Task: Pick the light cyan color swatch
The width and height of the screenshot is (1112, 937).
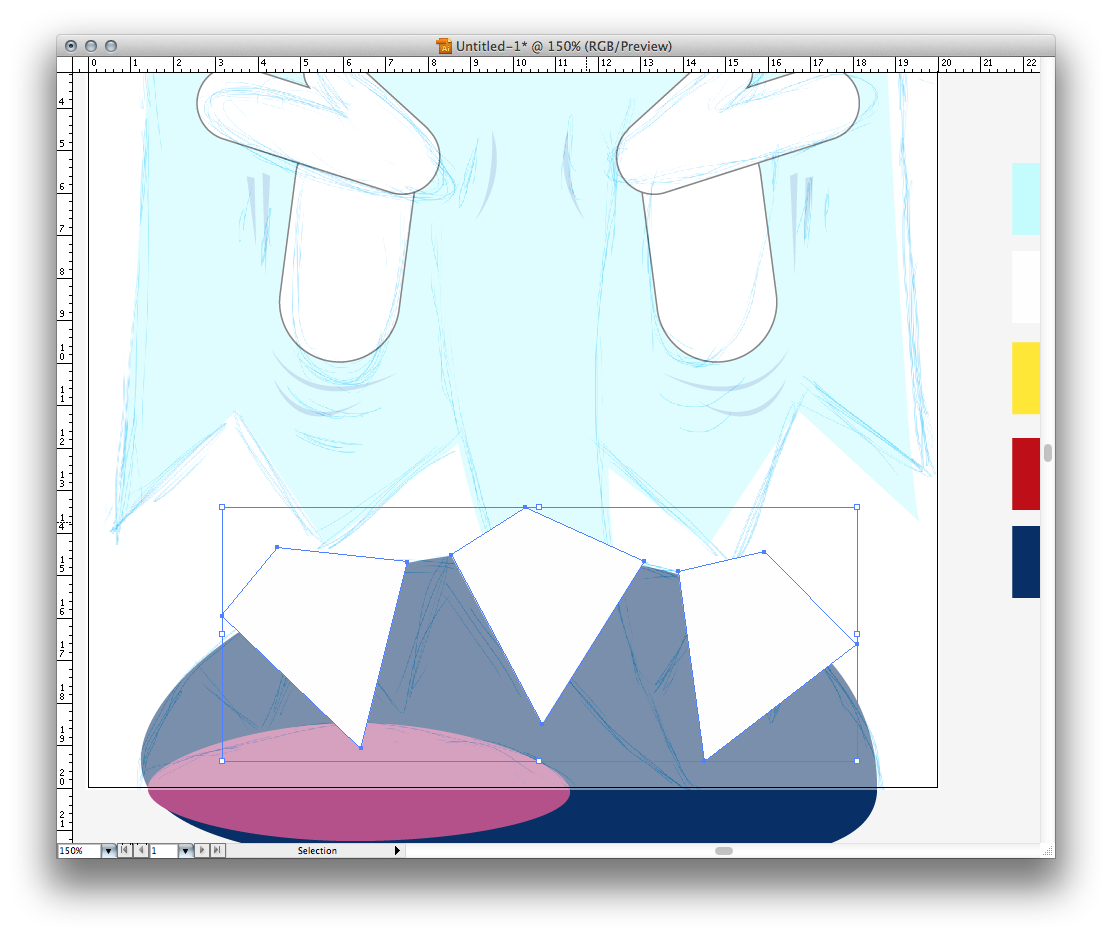Action: [x=1025, y=199]
